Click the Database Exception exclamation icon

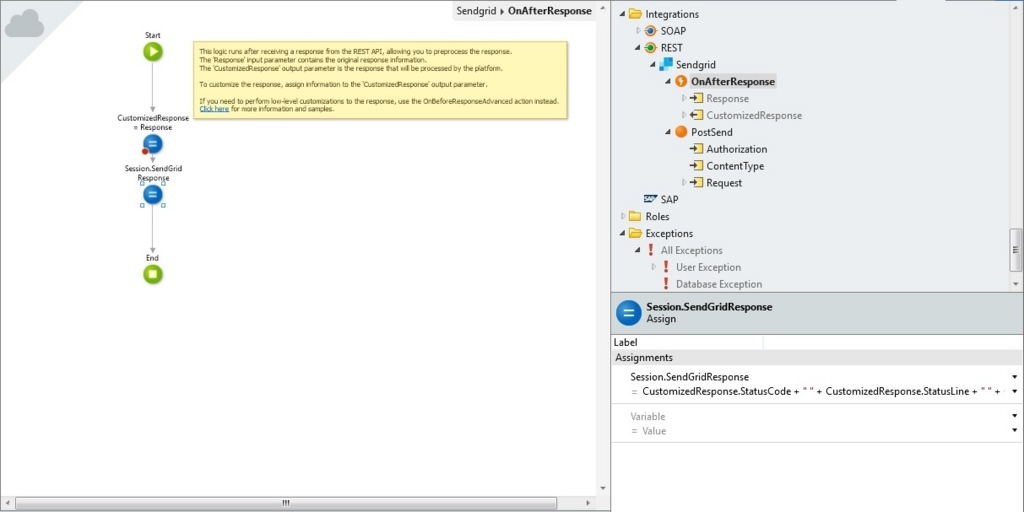[665, 284]
